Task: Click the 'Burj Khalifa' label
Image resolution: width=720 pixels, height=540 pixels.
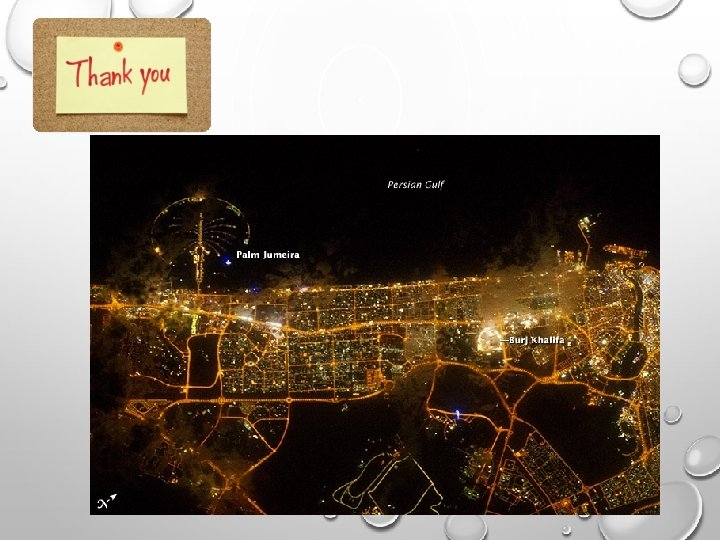Action: 536,340
